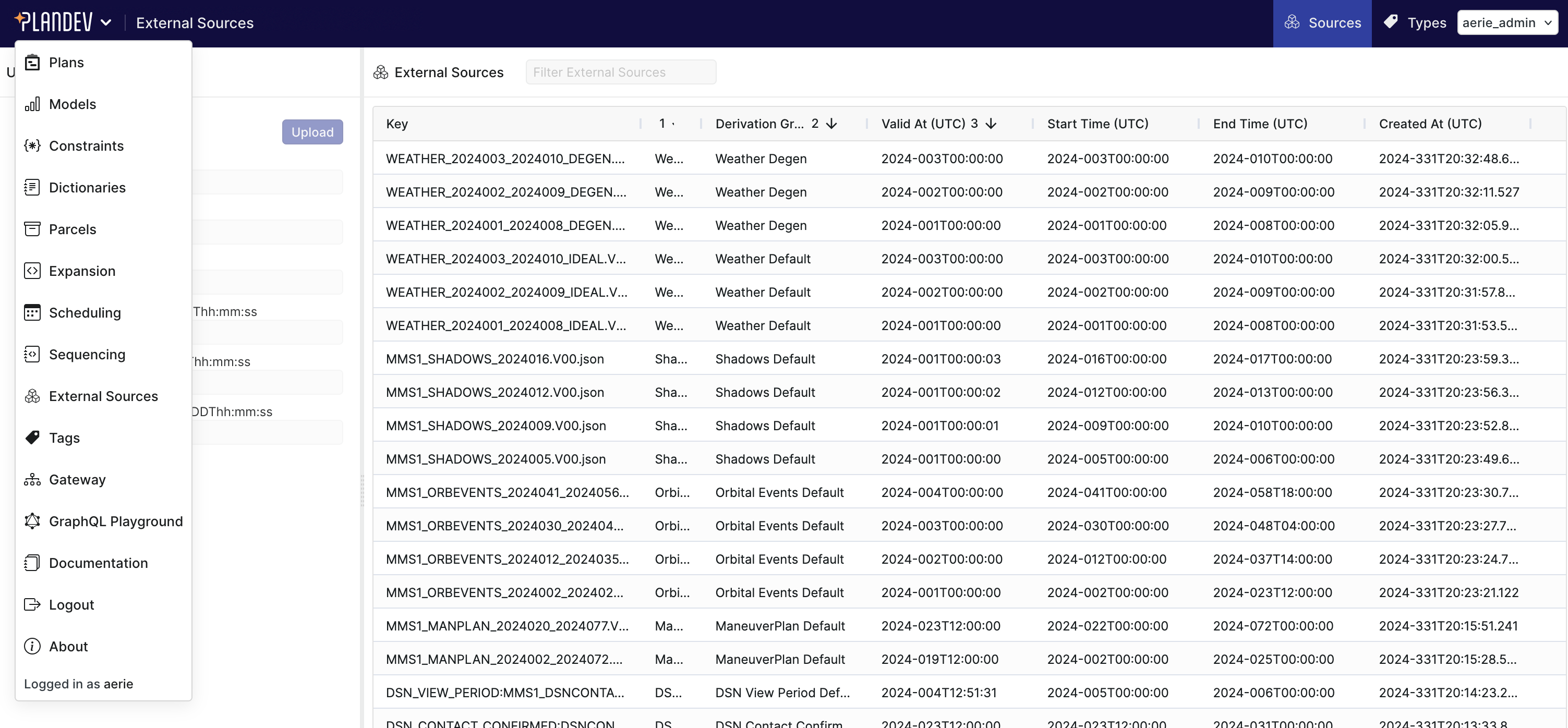
Task: Open the Scheduling calendar icon
Action: coord(32,312)
